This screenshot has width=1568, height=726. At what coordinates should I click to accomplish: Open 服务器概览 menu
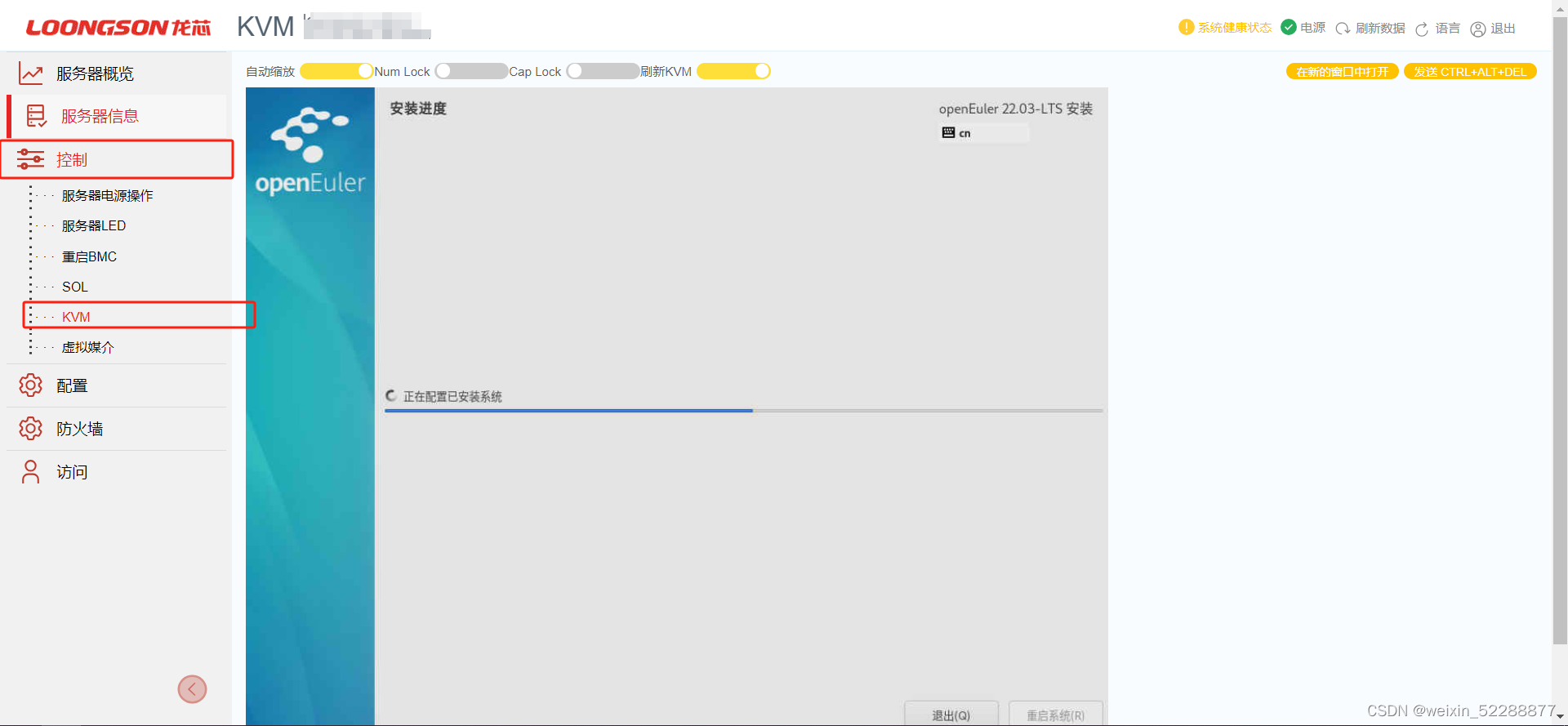point(117,73)
